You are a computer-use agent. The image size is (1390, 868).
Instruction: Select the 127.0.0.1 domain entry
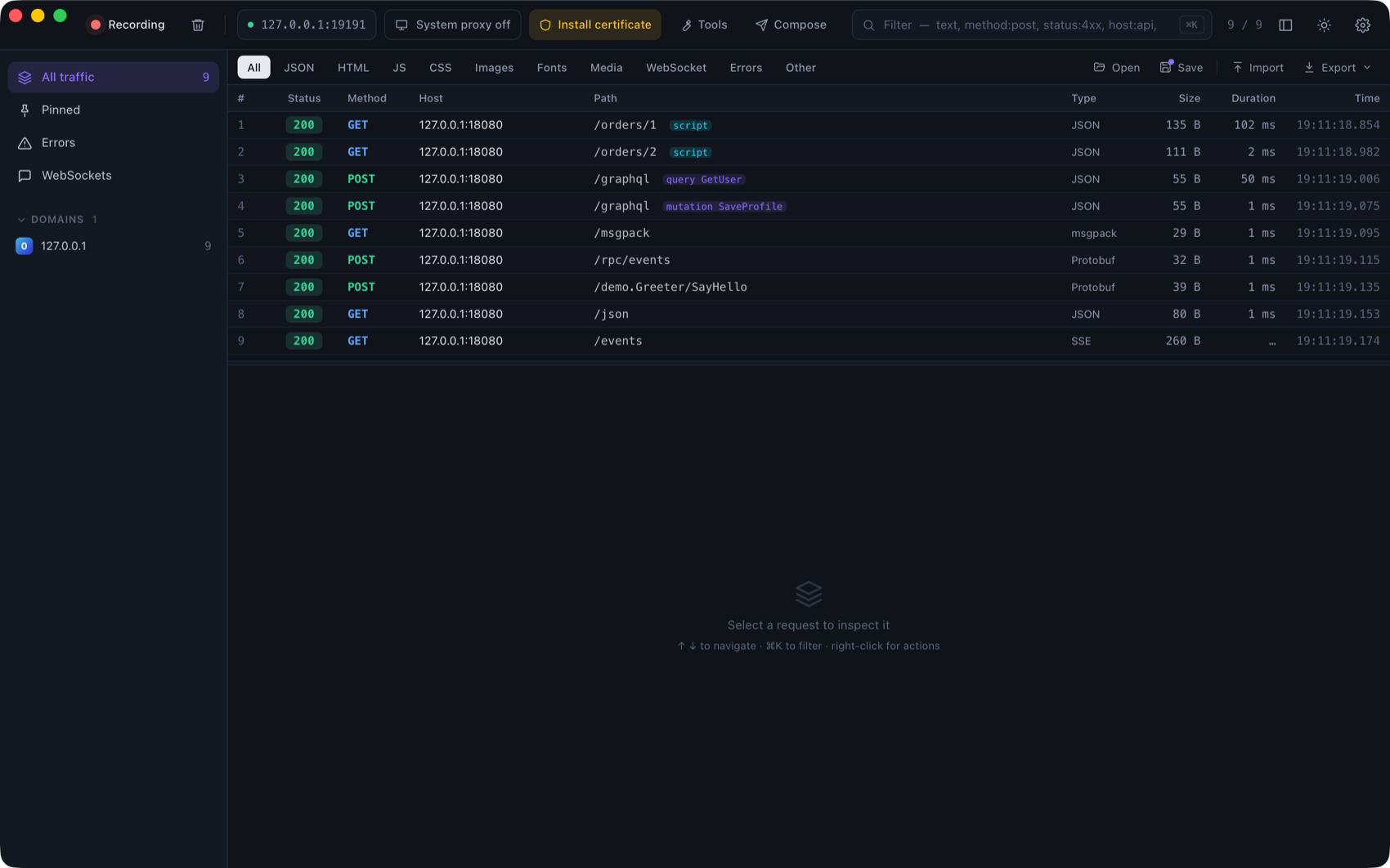point(114,246)
